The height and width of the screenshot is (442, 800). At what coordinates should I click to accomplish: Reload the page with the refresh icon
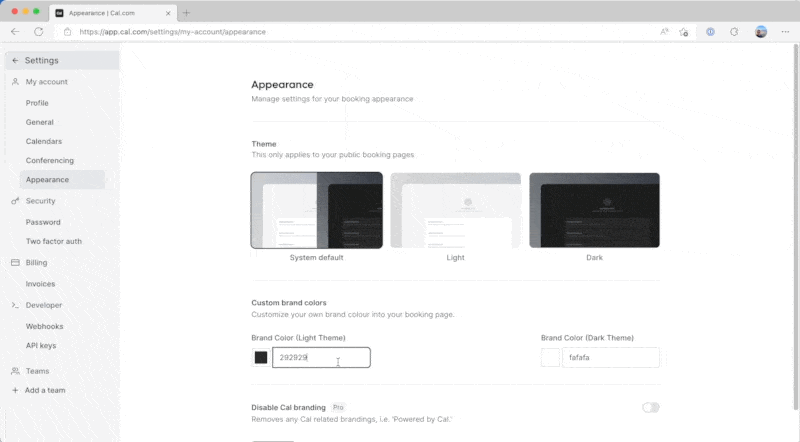coord(38,32)
